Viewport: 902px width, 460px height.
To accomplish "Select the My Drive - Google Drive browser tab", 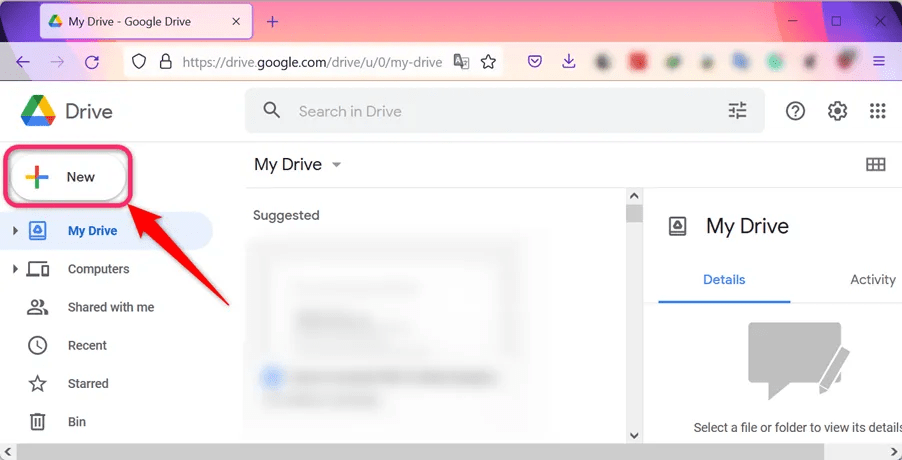I will coord(146,21).
